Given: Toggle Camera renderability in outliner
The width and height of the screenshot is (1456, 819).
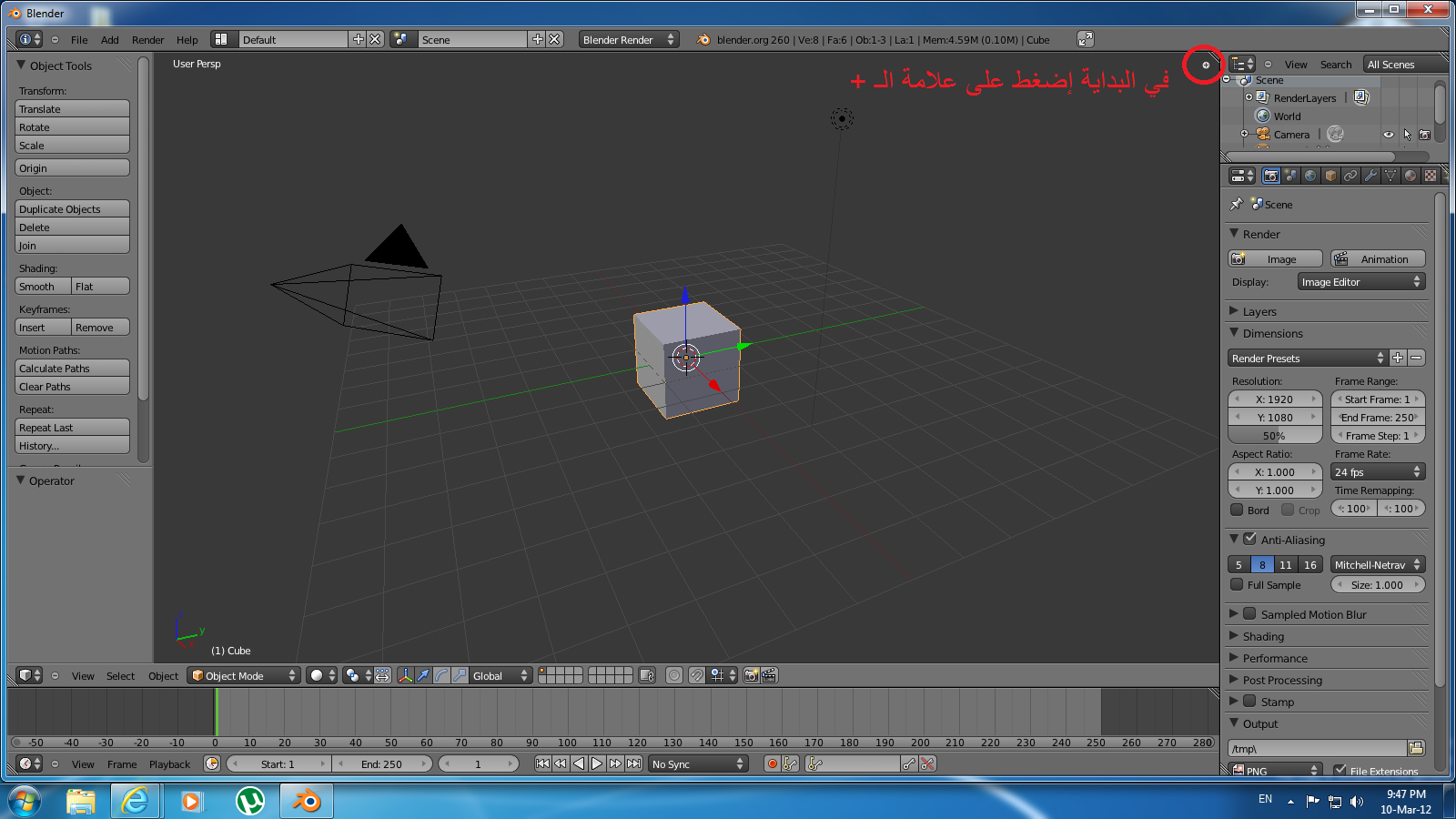Looking at the screenshot, I should click(x=1425, y=135).
